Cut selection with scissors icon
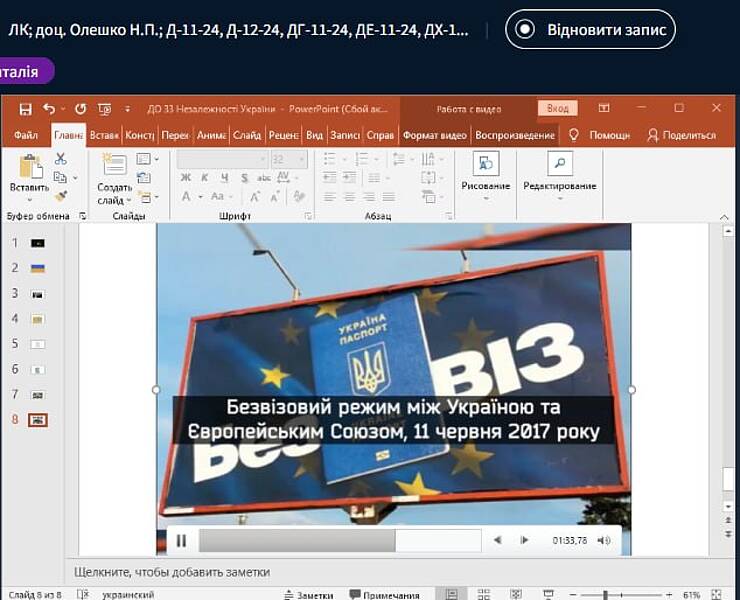The image size is (740, 600). [60, 159]
